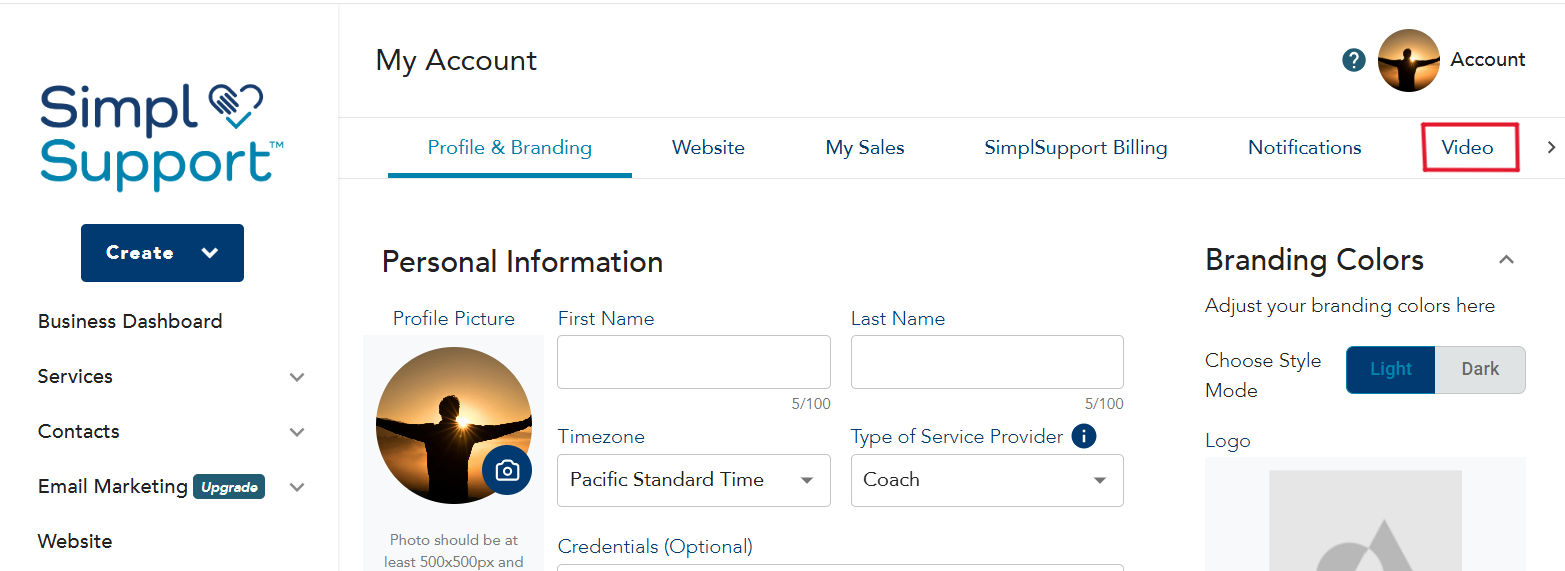Click the info icon beside Type of Service Provider
This screenshot has width=1565, height=571.
1083,436
